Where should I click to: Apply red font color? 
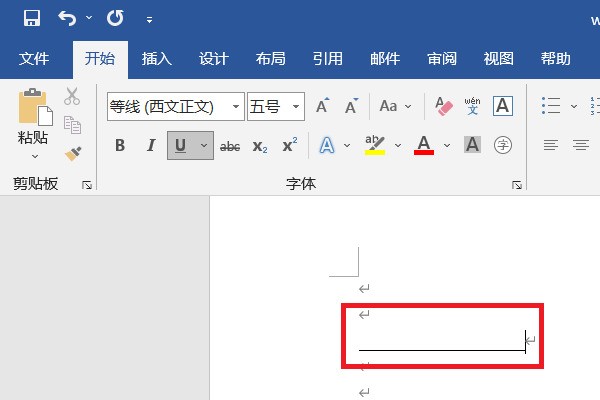pyautogui.click(x=424, y=145)
